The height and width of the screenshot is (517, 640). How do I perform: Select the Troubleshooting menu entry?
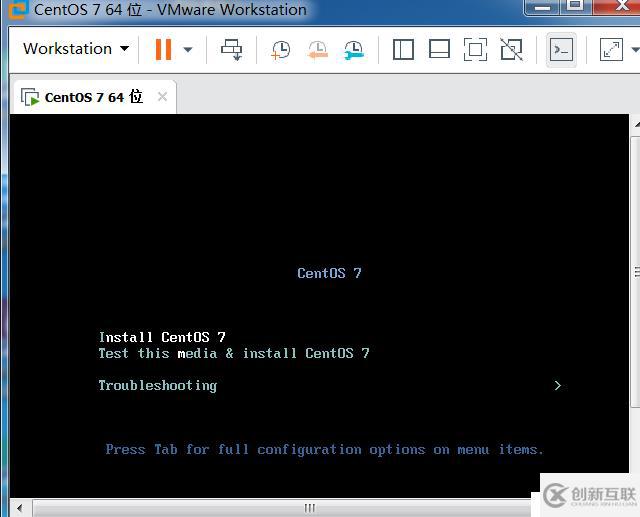pos(158,386)
